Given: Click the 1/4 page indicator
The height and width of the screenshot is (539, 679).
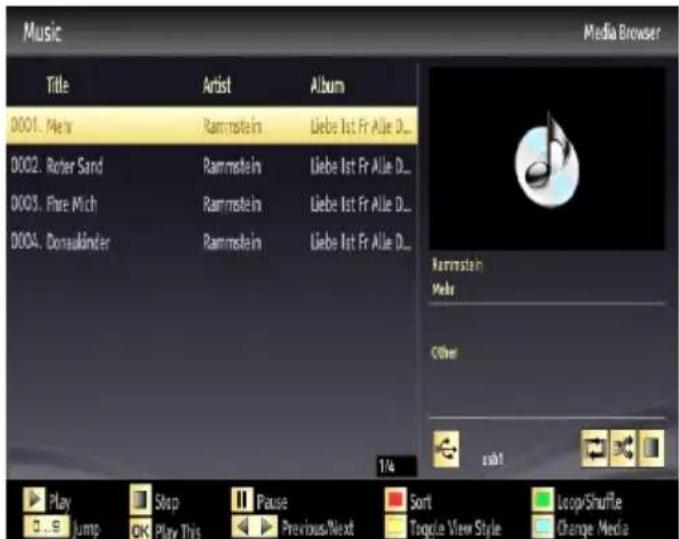Looking at the screenshot, I should [x=396, y=466].
